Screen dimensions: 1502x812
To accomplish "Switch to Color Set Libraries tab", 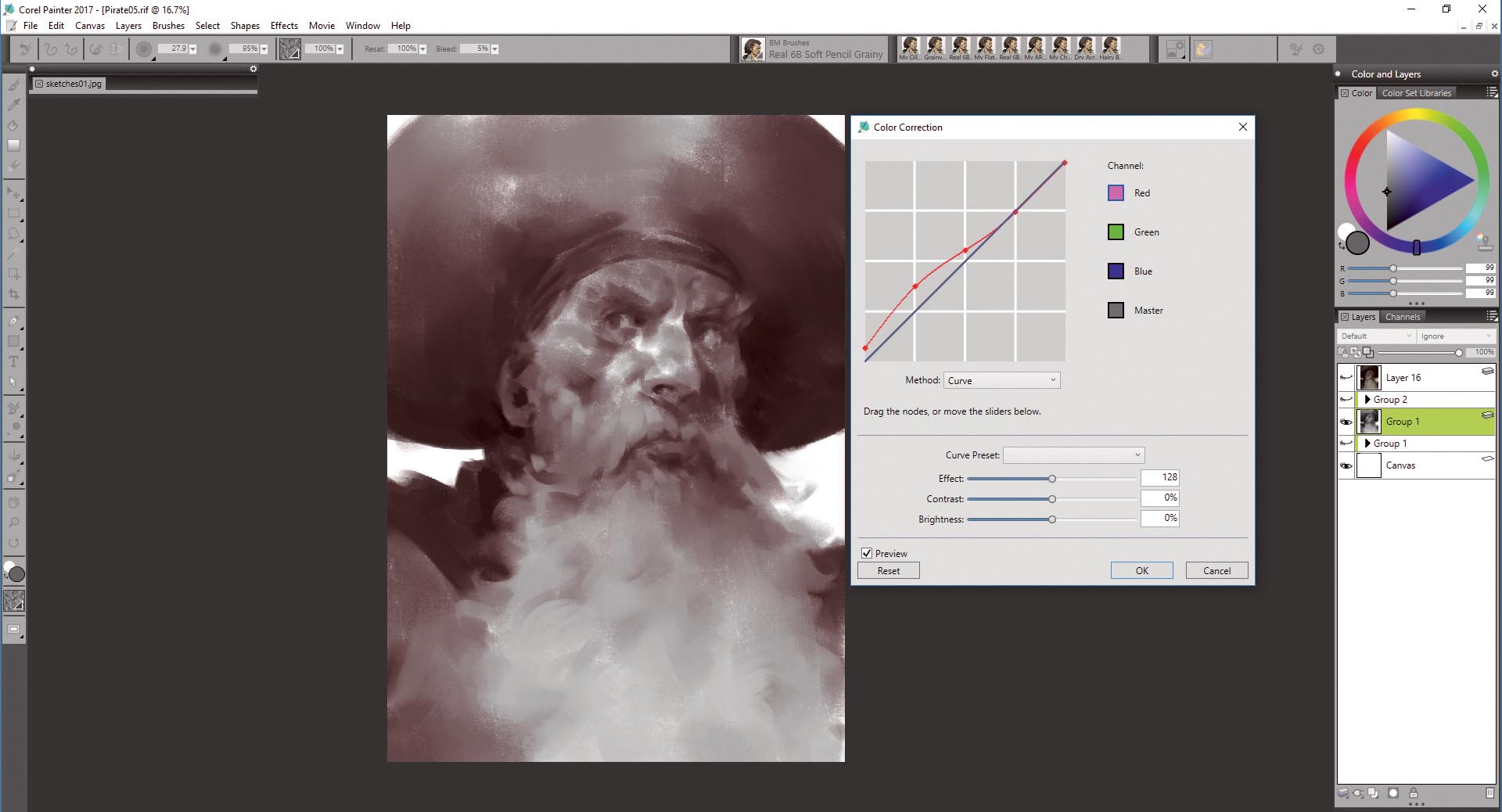I will (x=1416, y=93).
